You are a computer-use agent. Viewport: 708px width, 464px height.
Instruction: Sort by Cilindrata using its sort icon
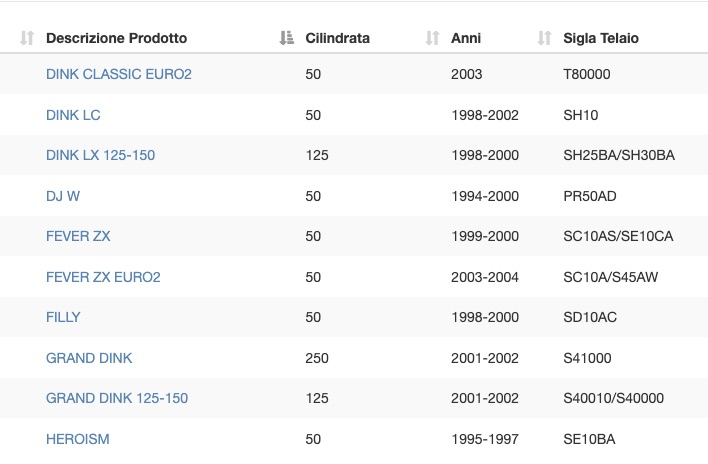(x=287, y=38)
